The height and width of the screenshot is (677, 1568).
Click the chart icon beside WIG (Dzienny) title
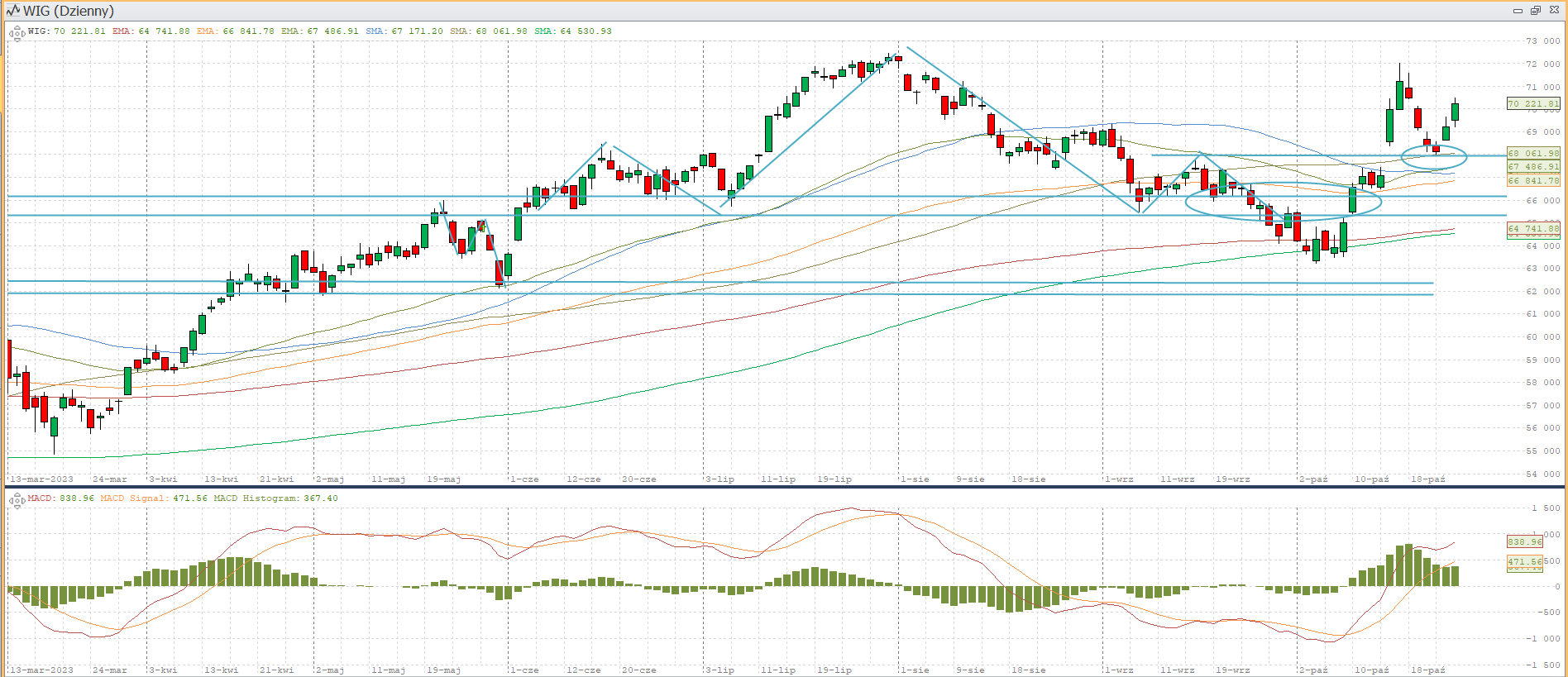[x=12, y=11]
